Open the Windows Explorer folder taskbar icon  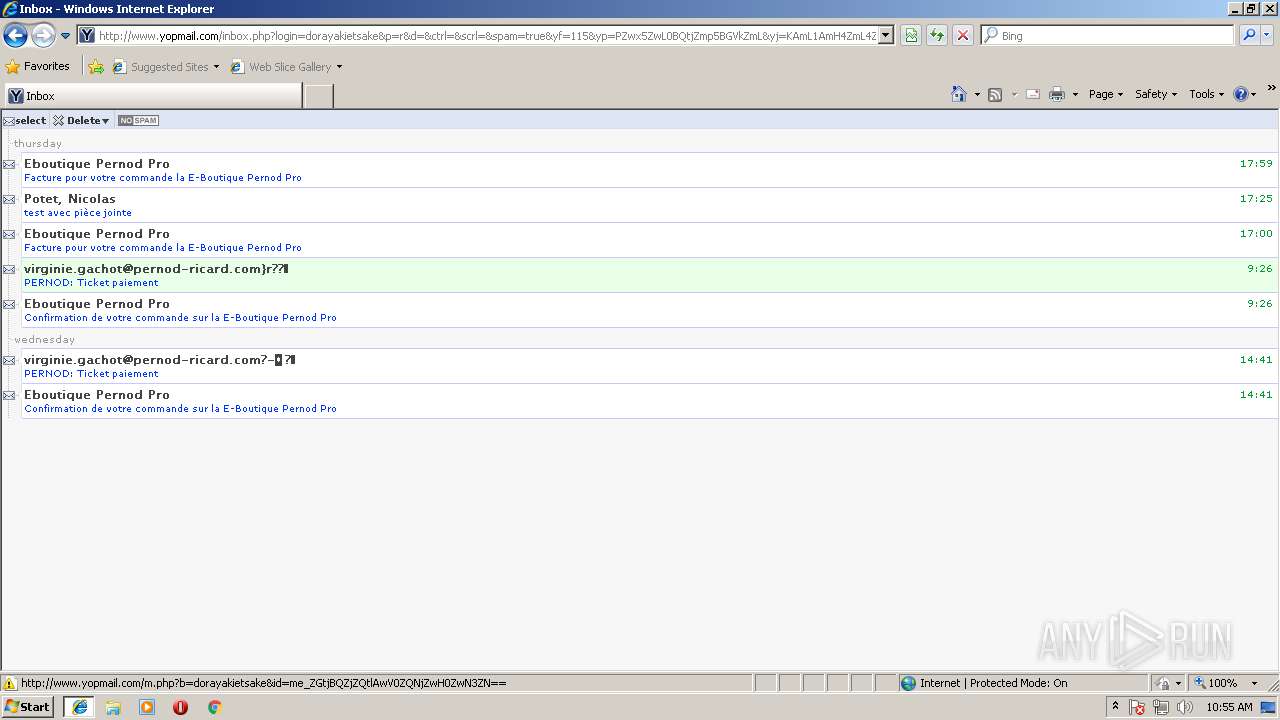(x=113, y=707)
